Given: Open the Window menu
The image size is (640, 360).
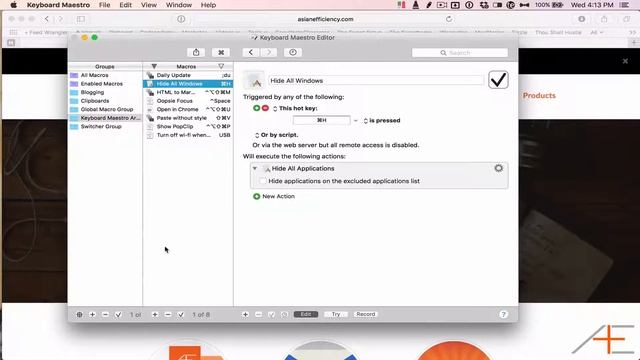Looking at the screenshot, I should point(179,5).
